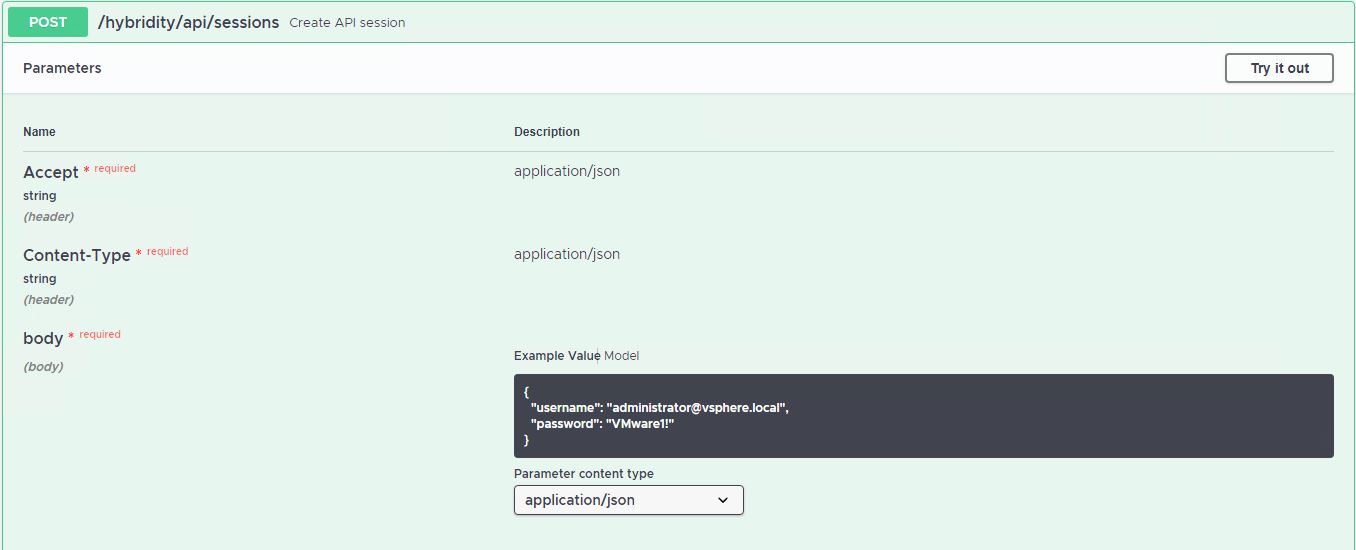Image resolution: width=1356 pixels, height=550 pixels.
Task: Click the 'Parameter content type' label
Action: coord(583,474)
